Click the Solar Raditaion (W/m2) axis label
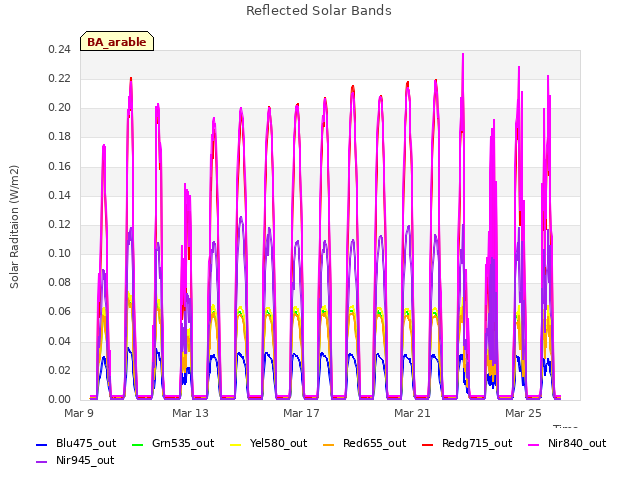The width and height of the screenshot is (640, 480). pyautogui.click(x=14, y=227)
